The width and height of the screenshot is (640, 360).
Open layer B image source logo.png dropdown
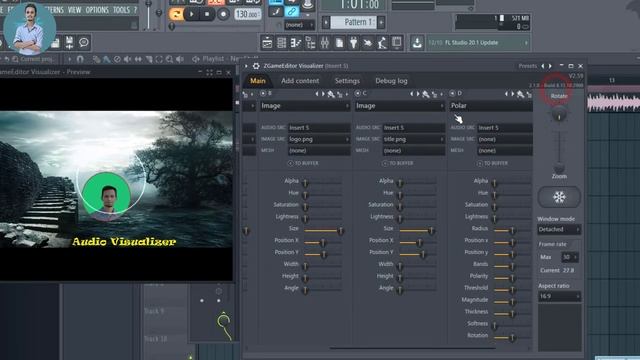[x=319, y=139]
